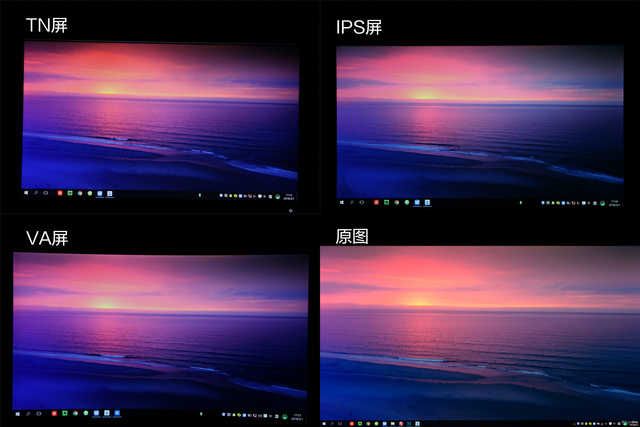Screen dimensions: 640x427
Task: Open Task View on the TN屏 screen
Action: click(x=46, y=193)
